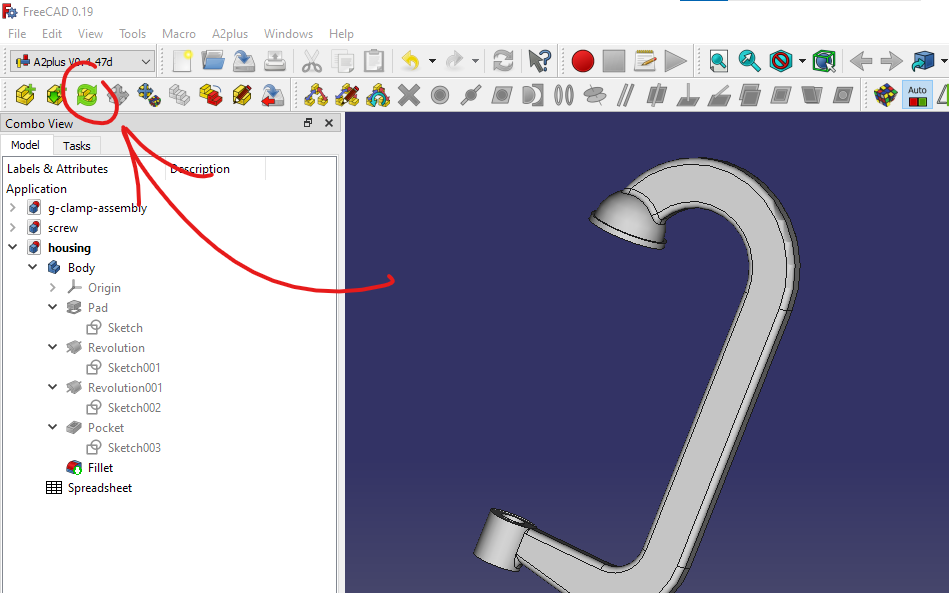This screenshot has height=593, width=949.
Task: Click the Print icon
Action: tap(275, 61)
